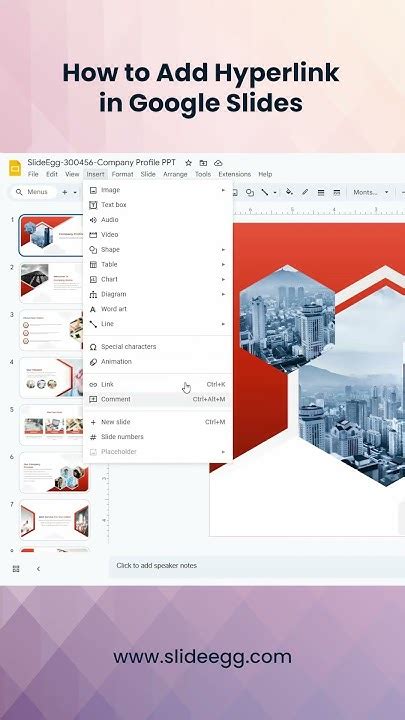The width and height of the screenshot is (405, 720).
Task: Open the Help menu
Action: click(x=265, y=174)
